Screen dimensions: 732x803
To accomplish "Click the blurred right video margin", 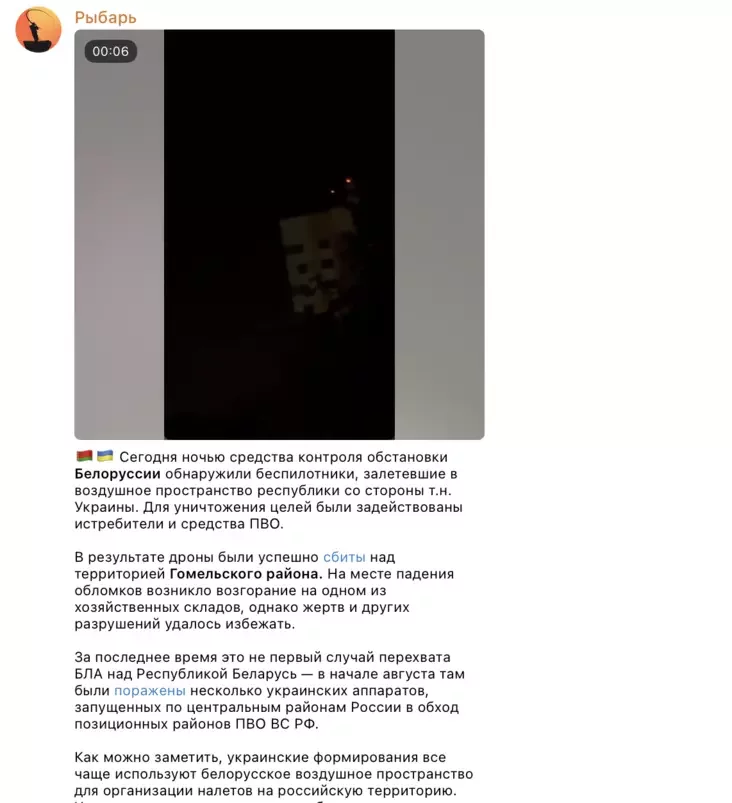I will pos(440,235).
